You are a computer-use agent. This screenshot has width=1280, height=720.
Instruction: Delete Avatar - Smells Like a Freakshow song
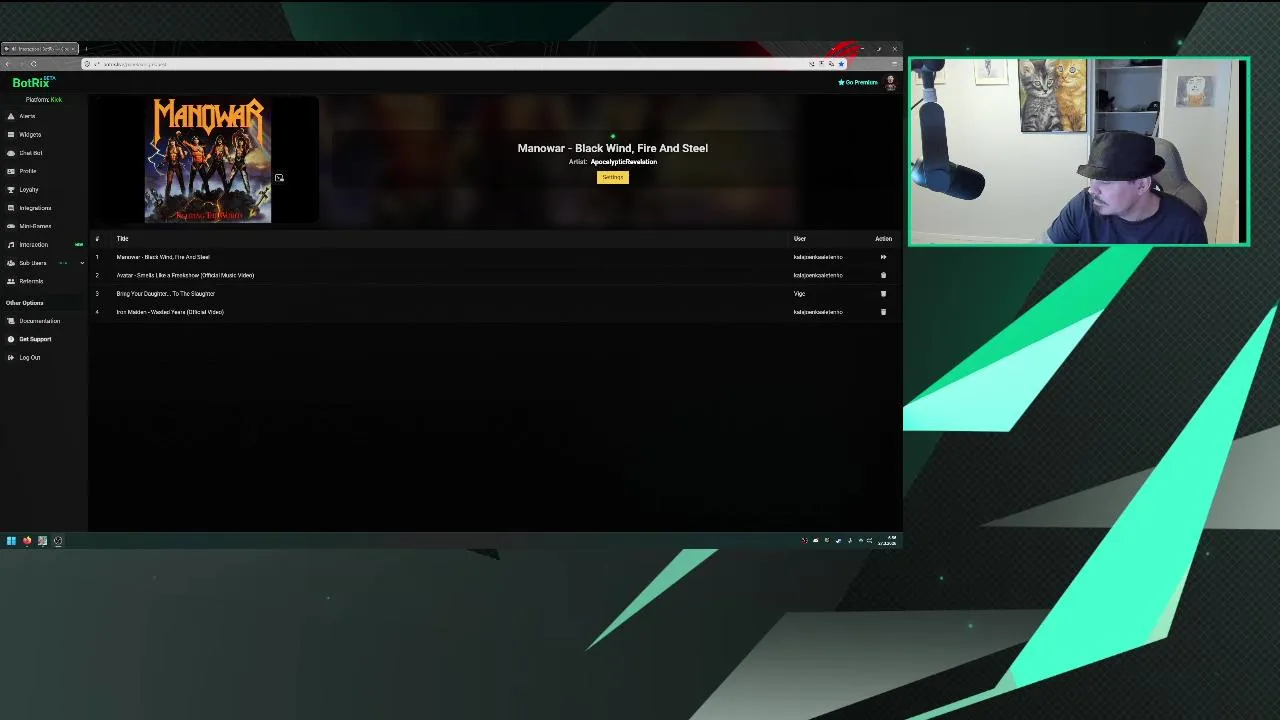tap(883, 275)
